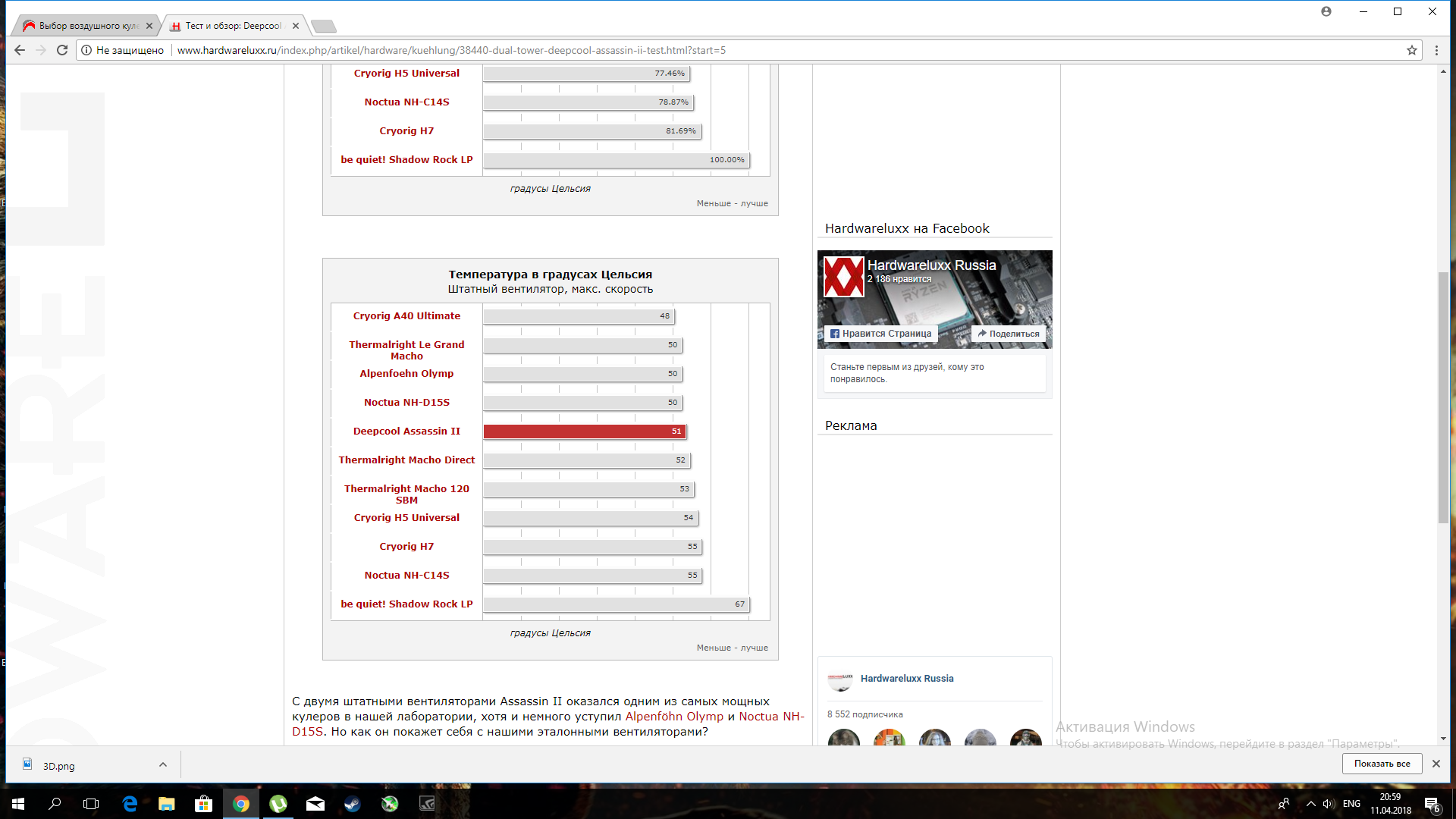Click red Deepcool Assassin II bar

pos(584,431)
